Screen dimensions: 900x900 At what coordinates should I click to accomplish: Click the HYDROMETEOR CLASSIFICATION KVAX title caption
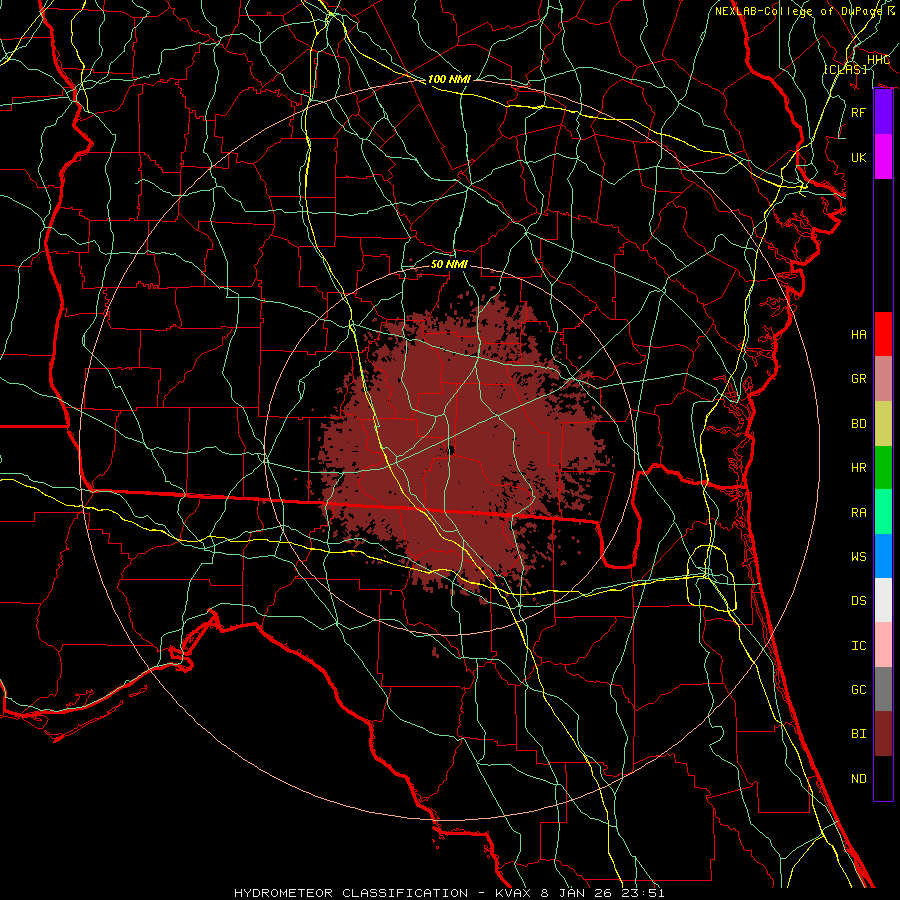(449, 893)
